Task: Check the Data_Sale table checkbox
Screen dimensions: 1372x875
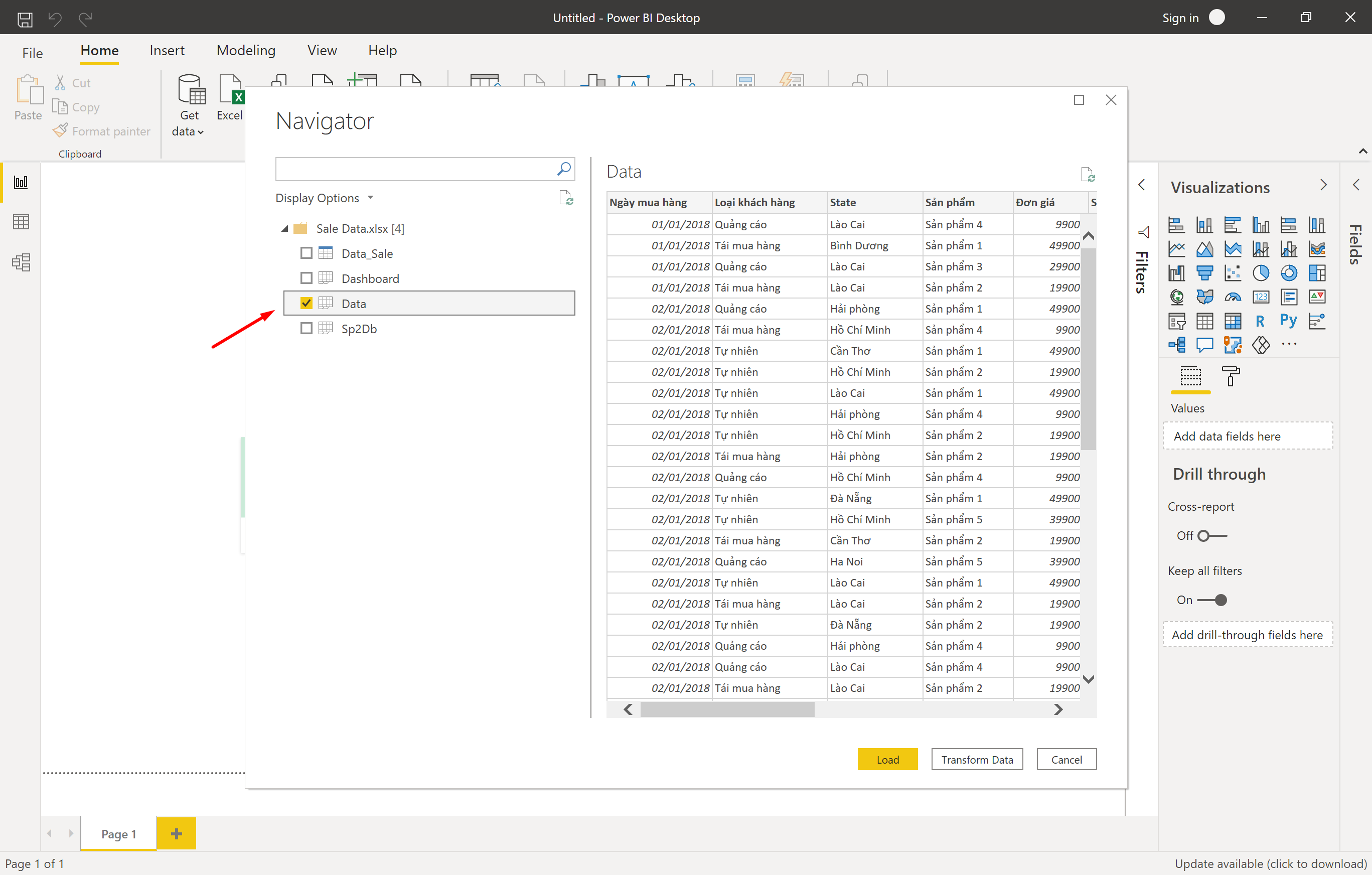Action: click(x=306, y=253)
